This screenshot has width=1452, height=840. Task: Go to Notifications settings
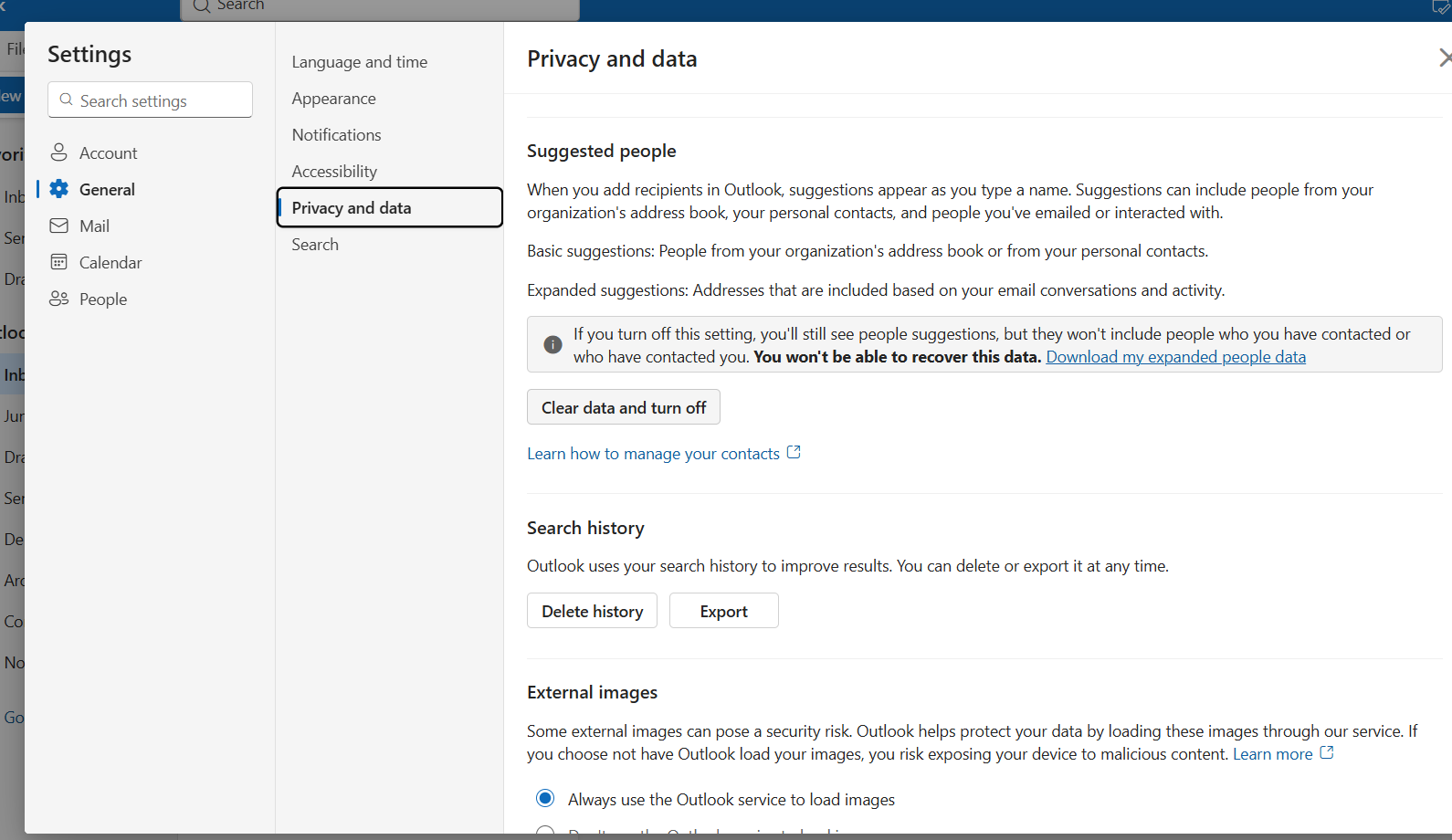click(337, 135)
